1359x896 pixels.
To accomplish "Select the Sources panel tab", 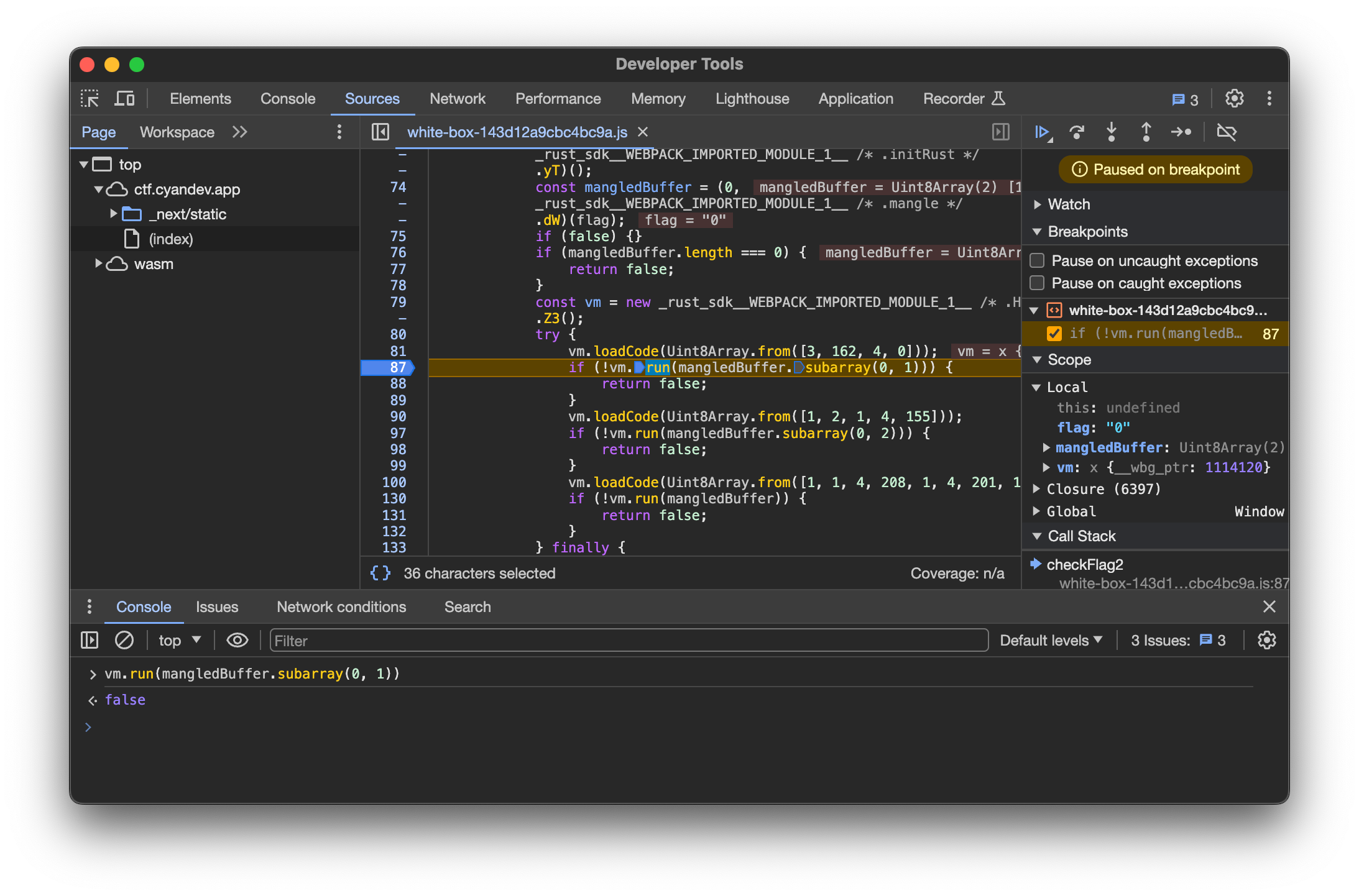I will click(x=370, y=98).
